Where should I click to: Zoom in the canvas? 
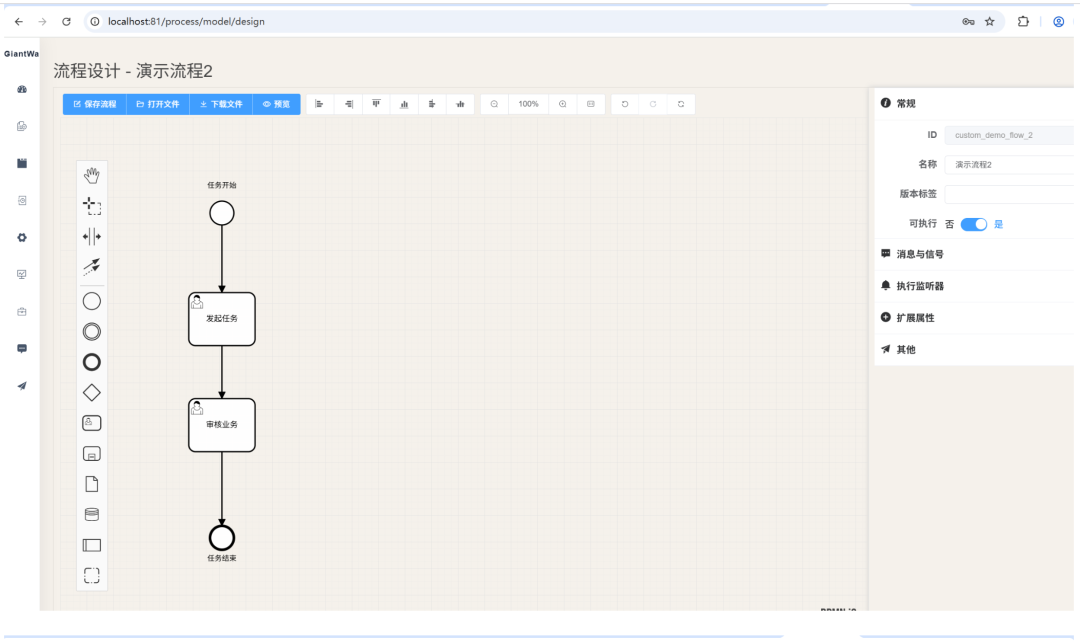pyautogui.click(x=563, y=104)
